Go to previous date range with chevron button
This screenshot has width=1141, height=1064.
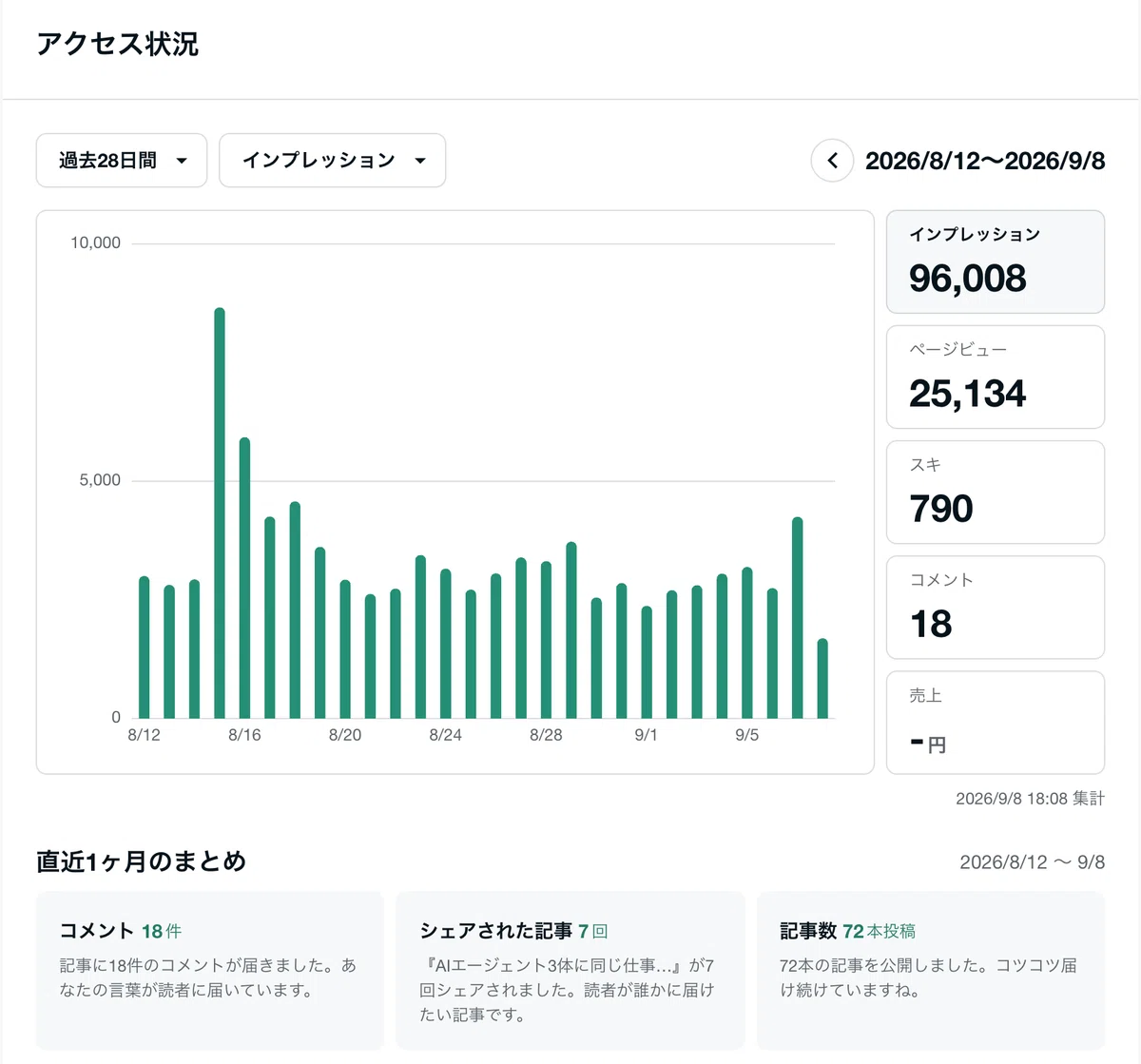(832, 161)
